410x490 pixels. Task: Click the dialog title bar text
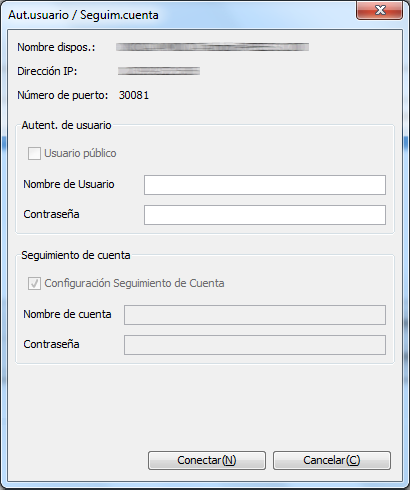[x=83, y=15]
